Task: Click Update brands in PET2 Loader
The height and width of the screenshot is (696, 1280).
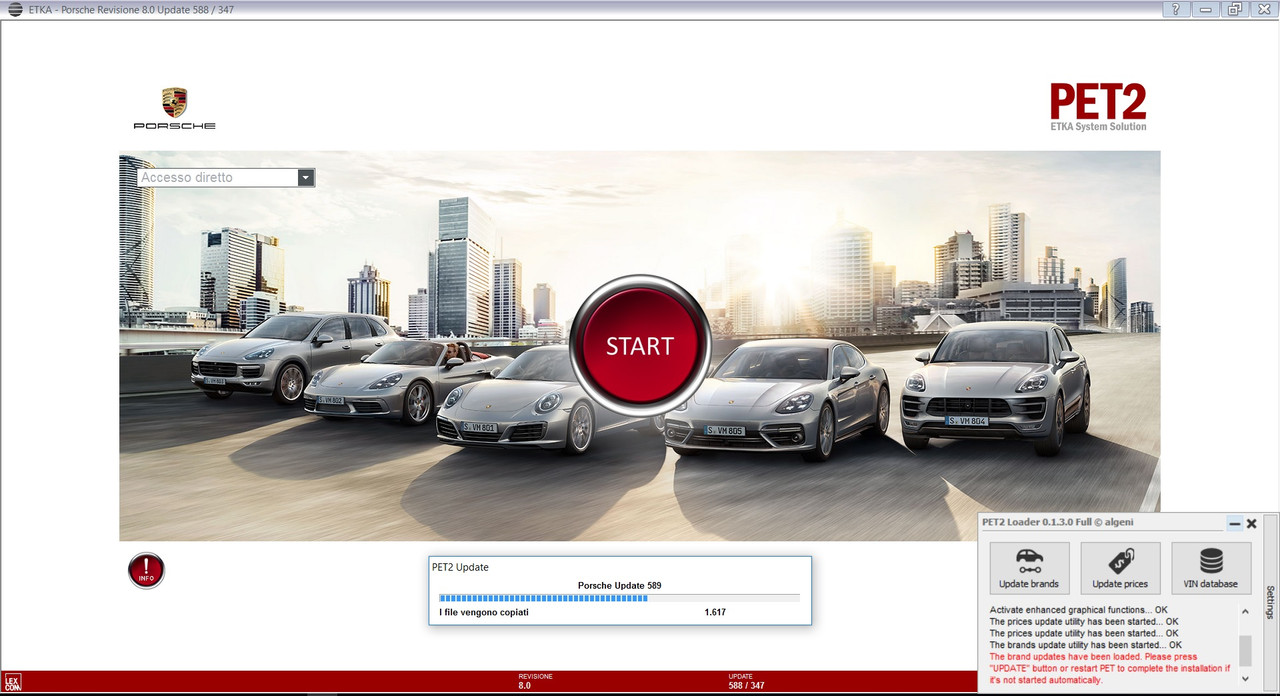Action: 1029,568
